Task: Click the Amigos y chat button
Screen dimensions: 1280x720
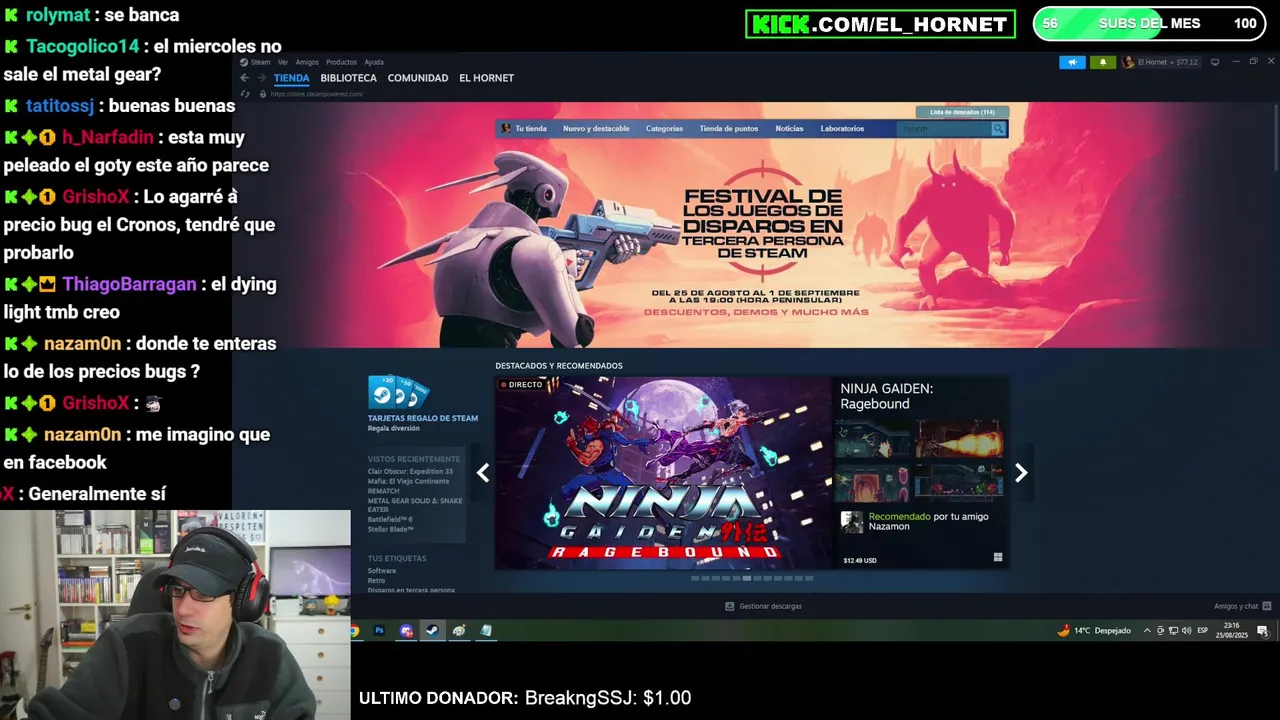Action: point(1242,606)
